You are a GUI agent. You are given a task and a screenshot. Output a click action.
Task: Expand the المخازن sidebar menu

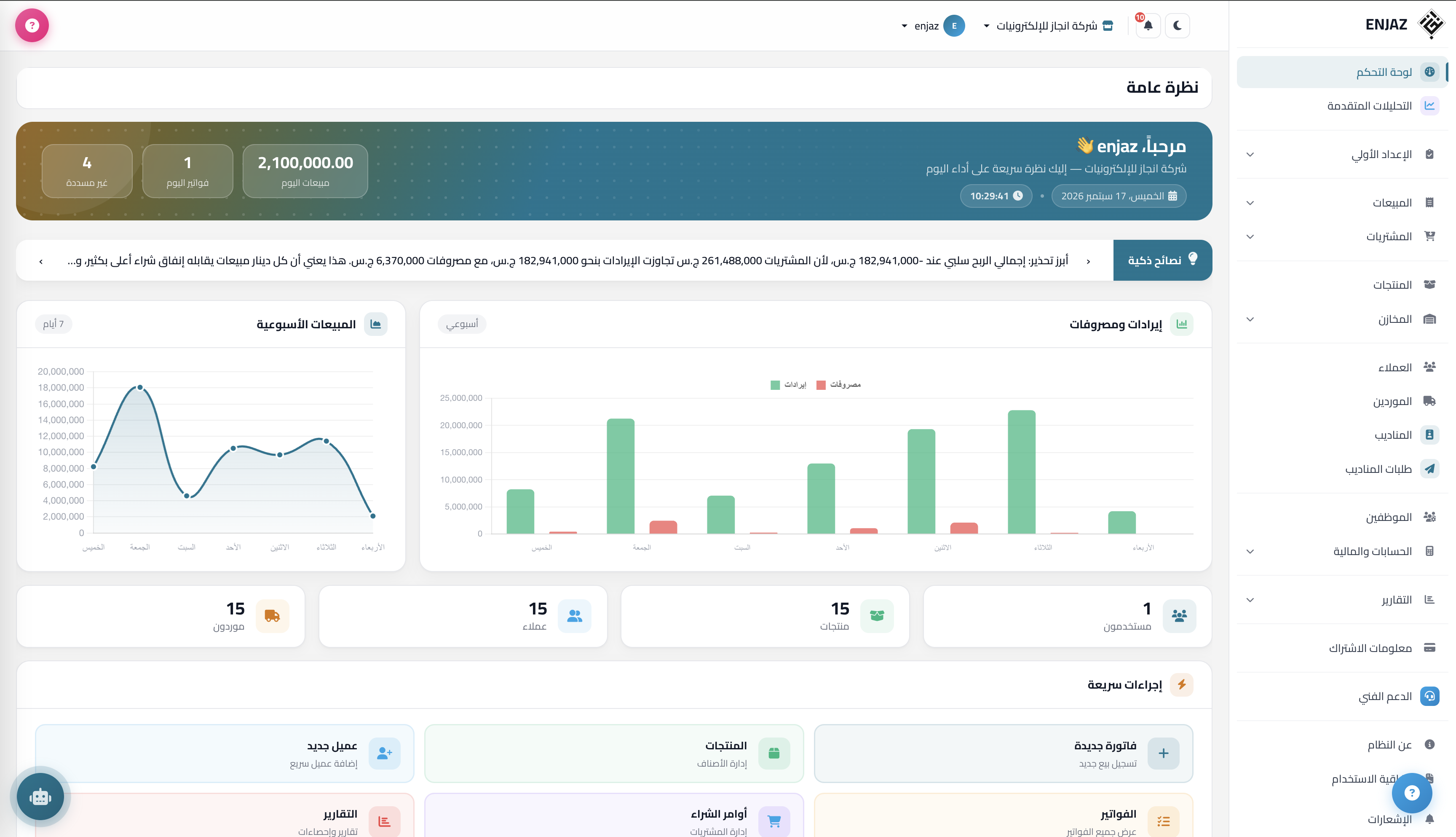point(1342,319)
